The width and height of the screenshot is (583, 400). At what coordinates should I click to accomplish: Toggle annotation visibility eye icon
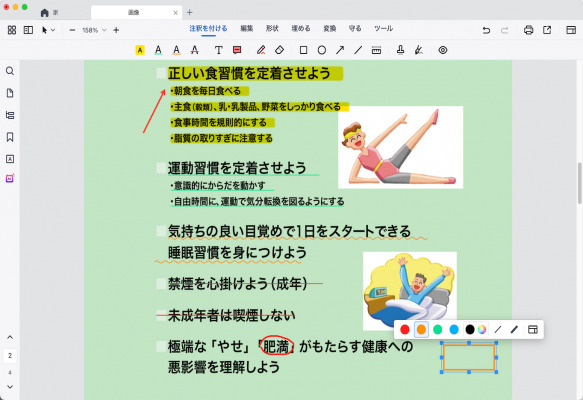(442, 50)
